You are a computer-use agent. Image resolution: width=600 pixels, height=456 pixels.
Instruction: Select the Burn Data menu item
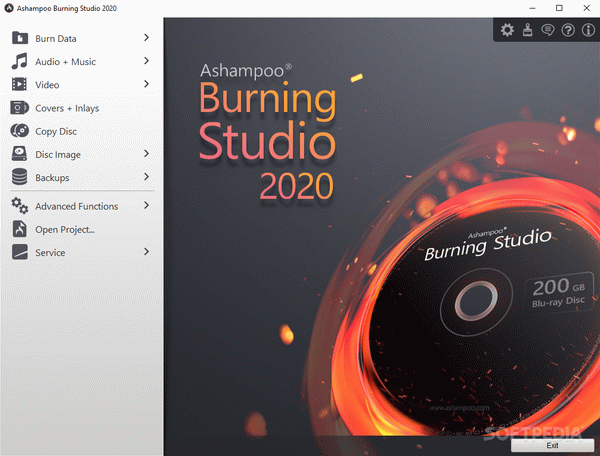pos(80,38)
